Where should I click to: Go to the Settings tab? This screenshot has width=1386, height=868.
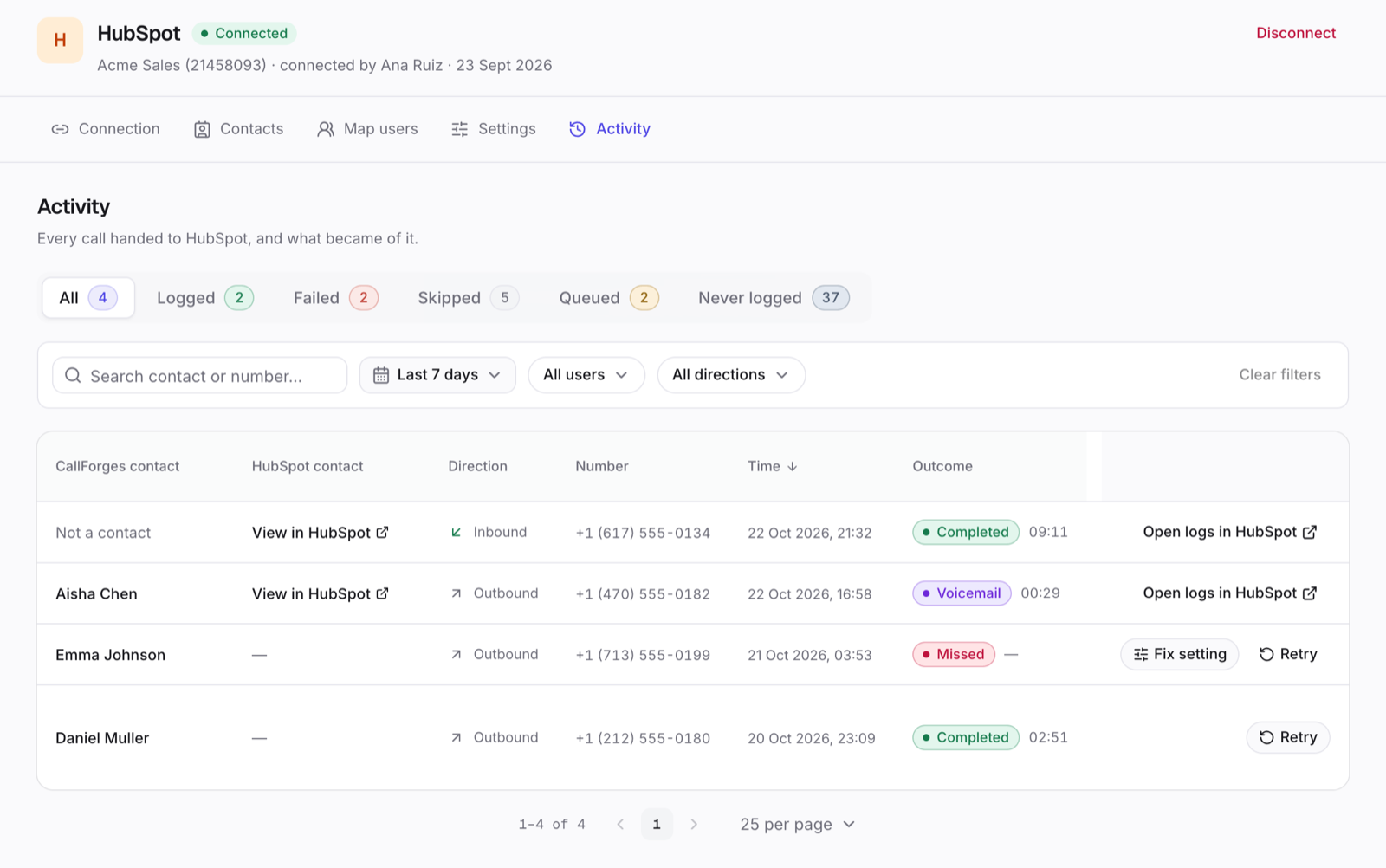pos(494,129)
